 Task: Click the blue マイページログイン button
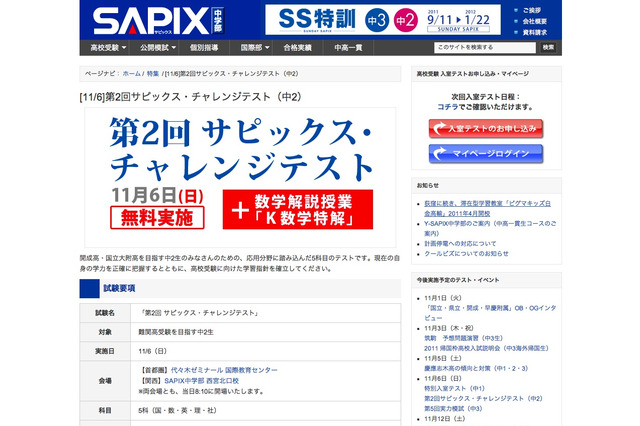pos(486,154)
